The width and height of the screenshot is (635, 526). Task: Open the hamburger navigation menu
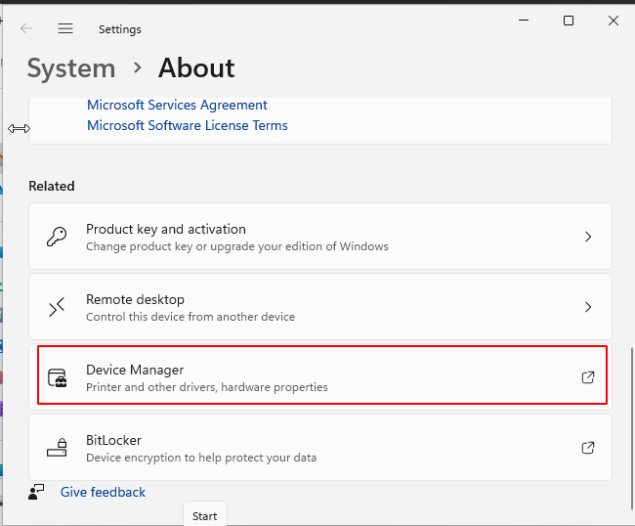[66, 29]
